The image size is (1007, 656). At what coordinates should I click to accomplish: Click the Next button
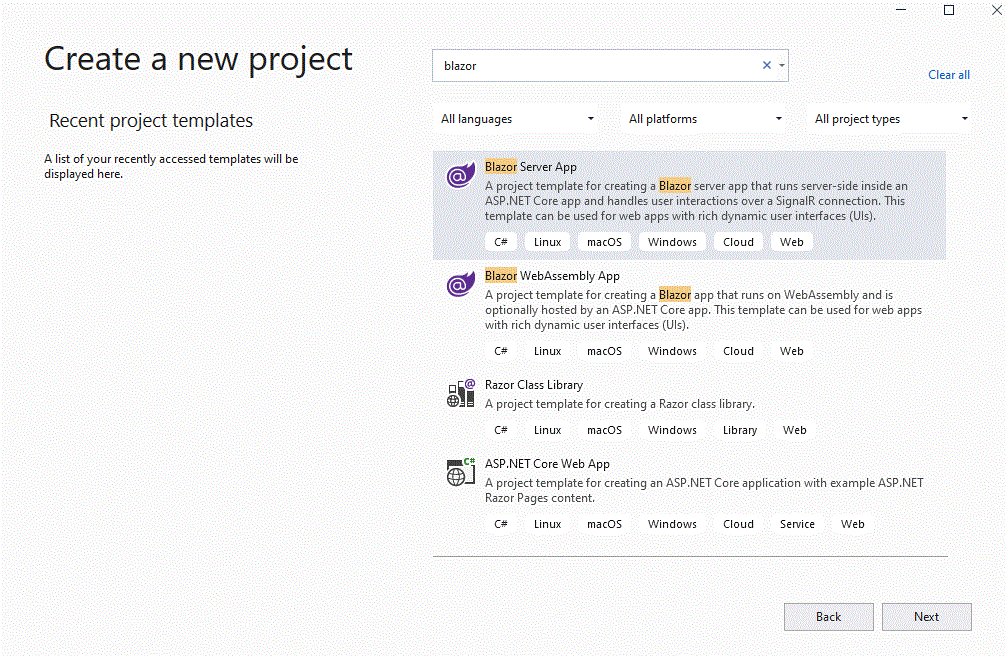point(927,617)
